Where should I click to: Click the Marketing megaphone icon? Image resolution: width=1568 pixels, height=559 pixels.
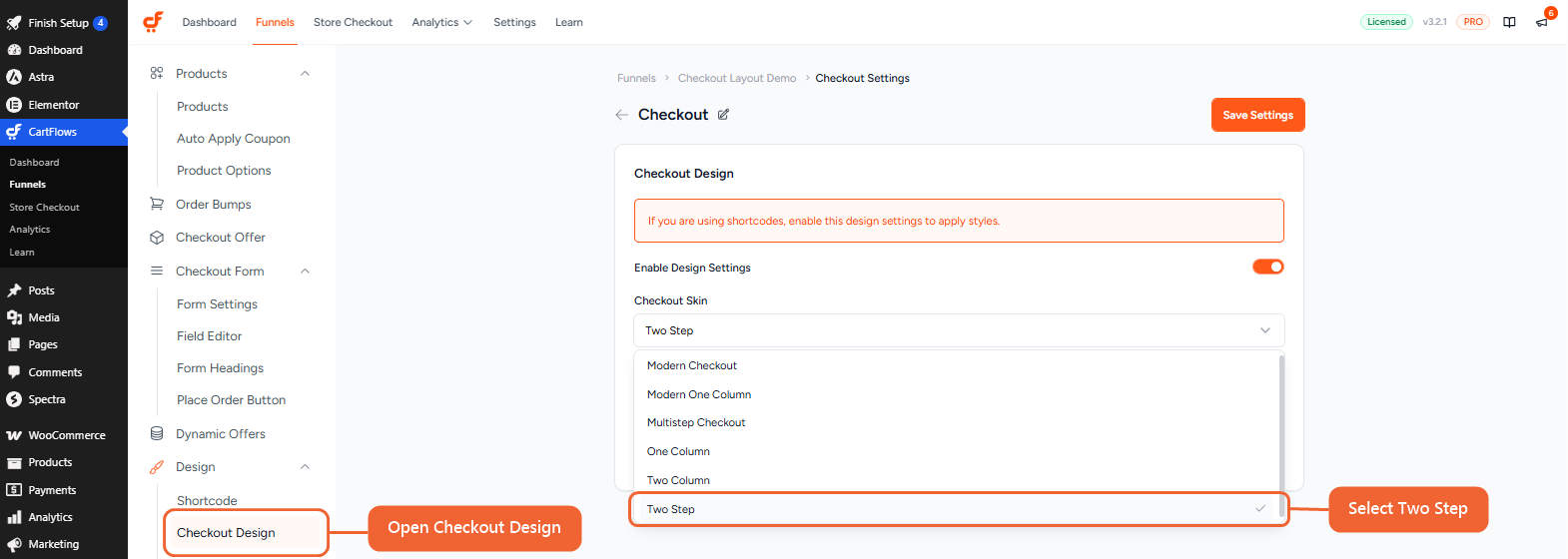pyautogui.click(x=14, y=544)
